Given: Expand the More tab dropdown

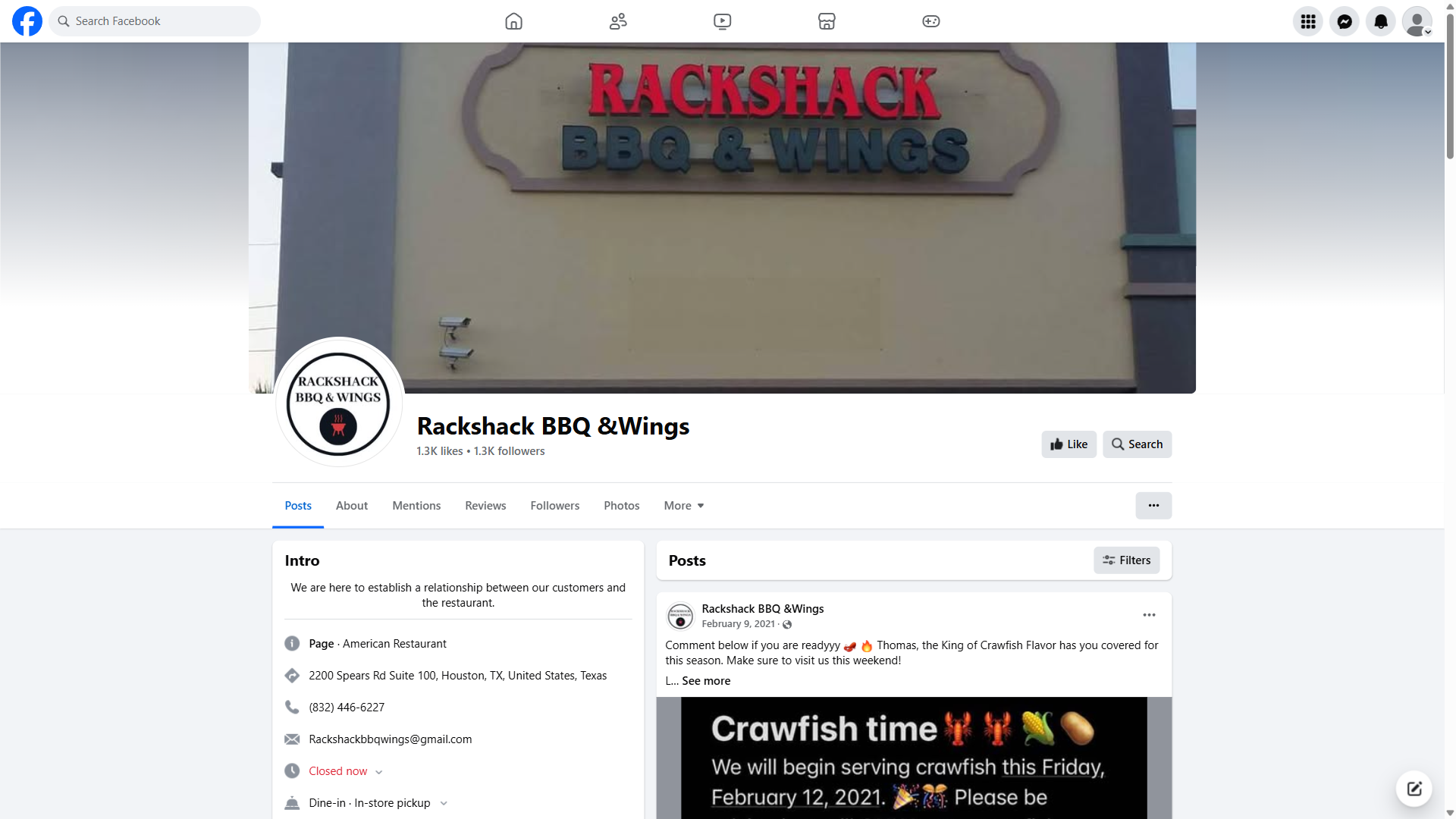Looking at the screenshot, I should click(684, 506).
